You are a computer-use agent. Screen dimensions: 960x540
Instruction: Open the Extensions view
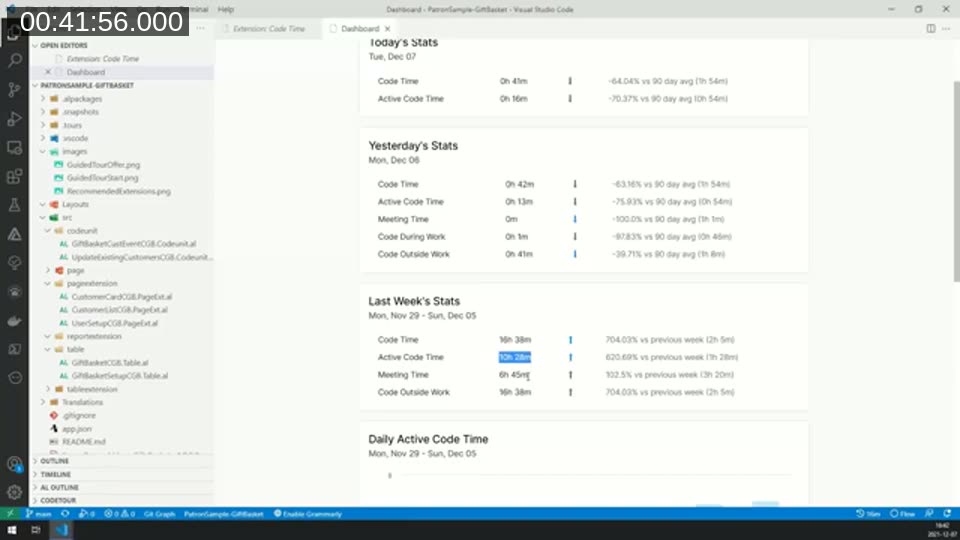[14, 177]
